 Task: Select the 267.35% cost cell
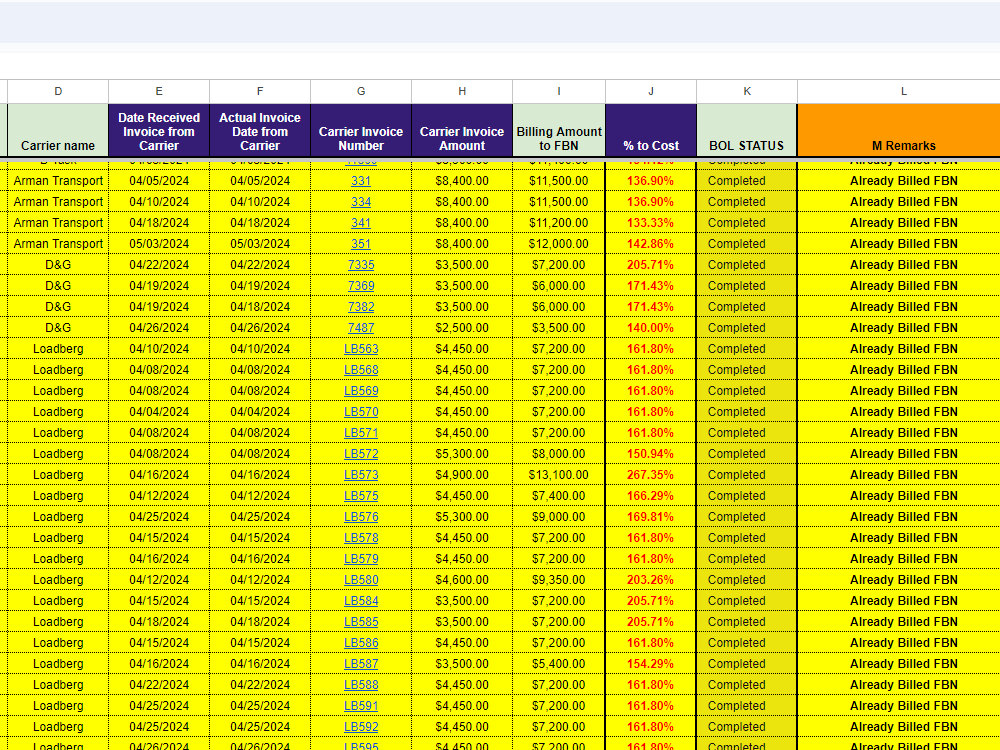point(651,475)
